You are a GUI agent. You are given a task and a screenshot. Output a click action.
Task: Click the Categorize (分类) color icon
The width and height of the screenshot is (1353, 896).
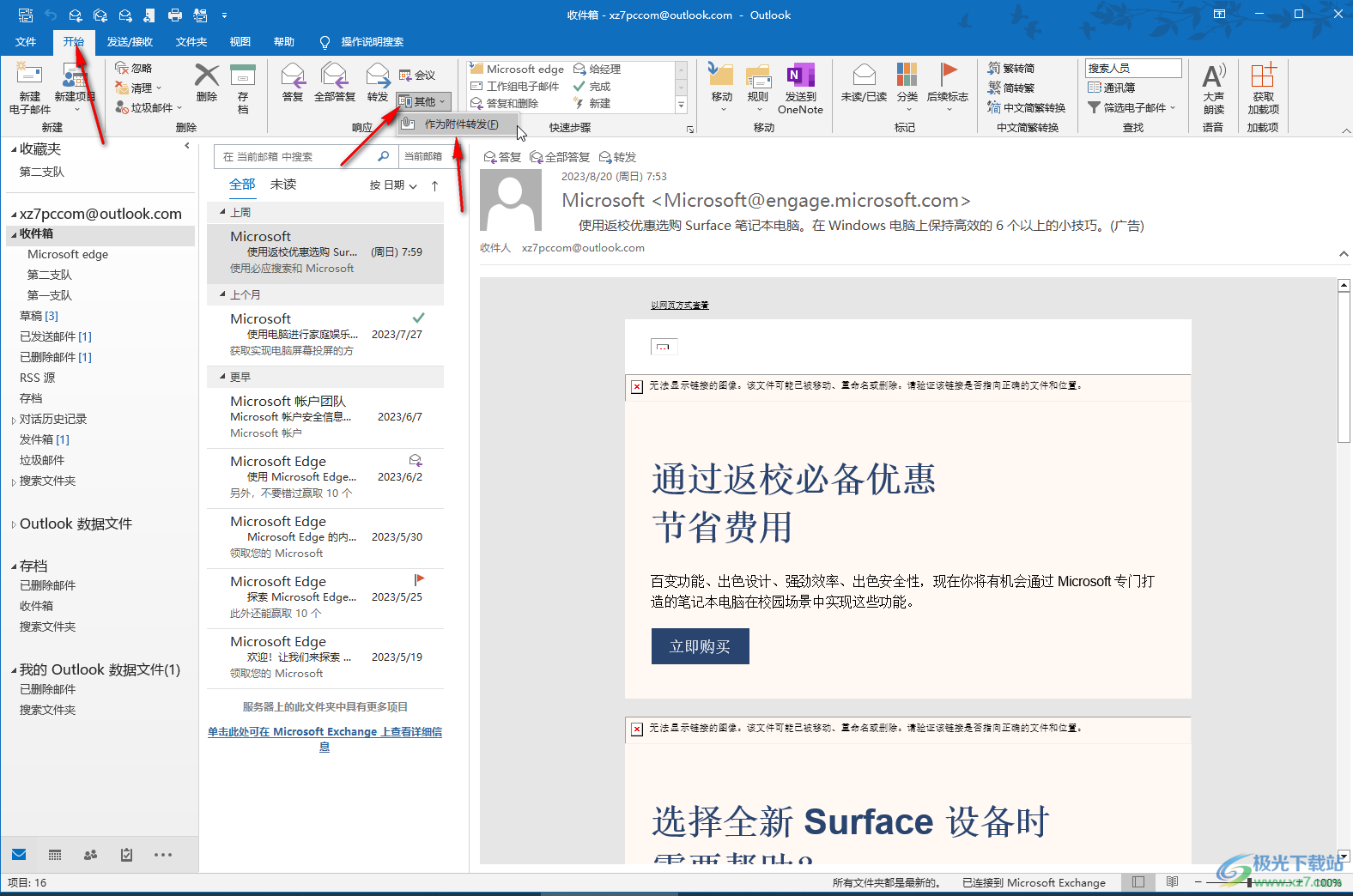click(x=907, y=75)
